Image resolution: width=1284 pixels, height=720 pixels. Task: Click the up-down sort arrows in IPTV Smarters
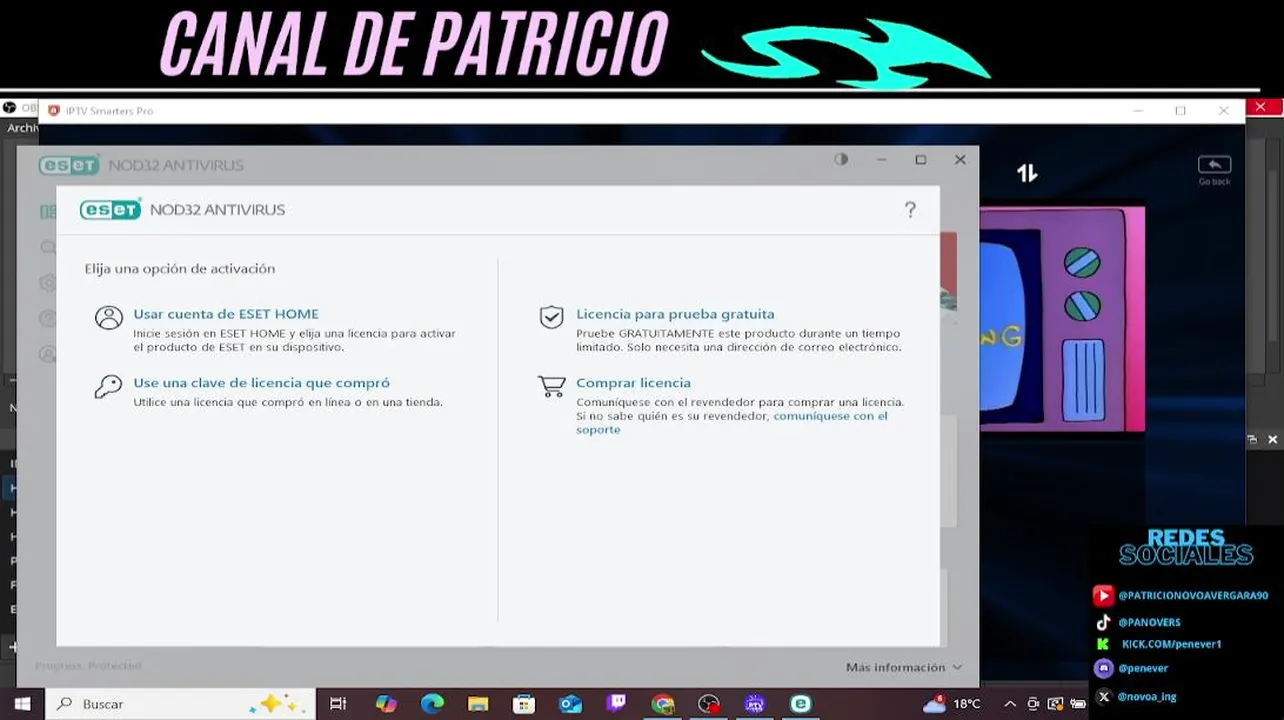point(1027,173)
